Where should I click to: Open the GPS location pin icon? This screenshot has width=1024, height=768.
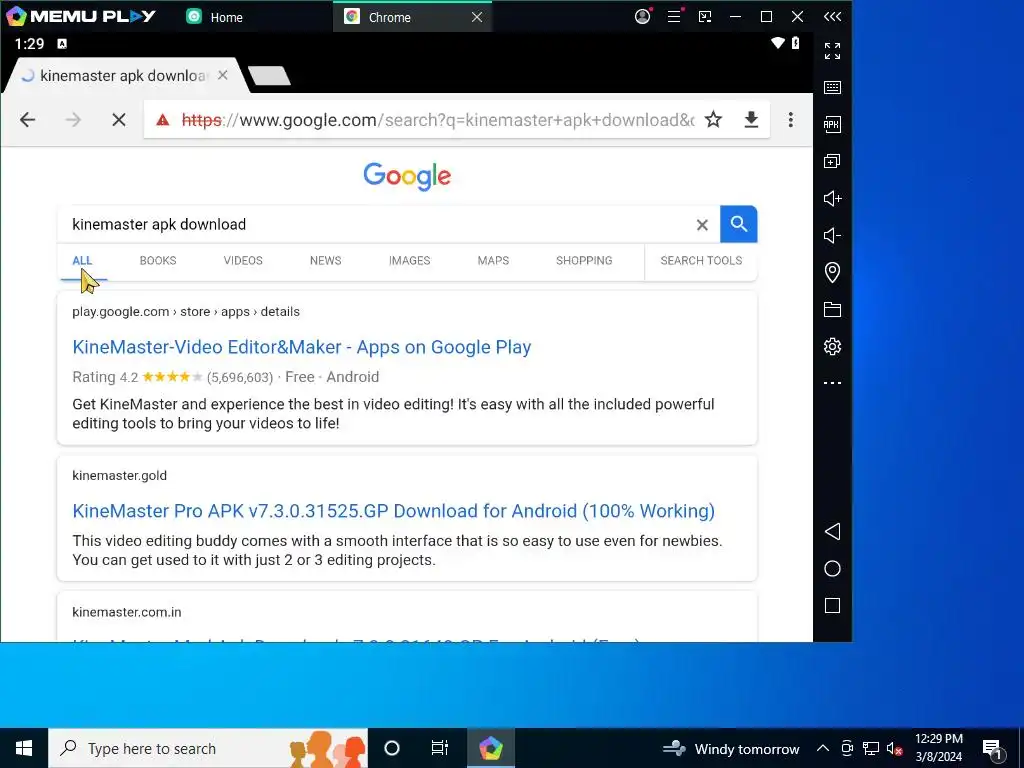point(832,272)
